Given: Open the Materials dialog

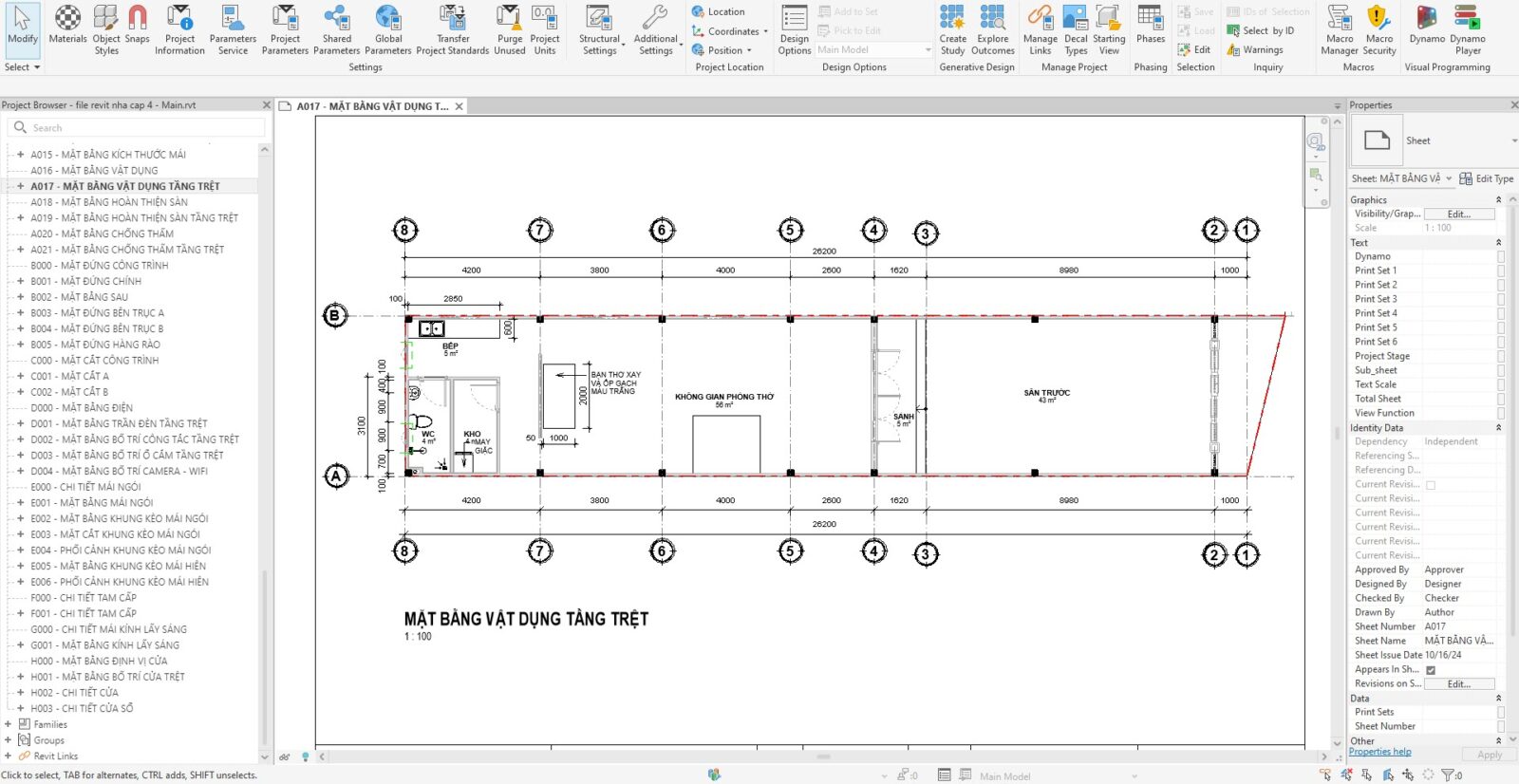Looking at the screenshot, I should coord(67,27).
